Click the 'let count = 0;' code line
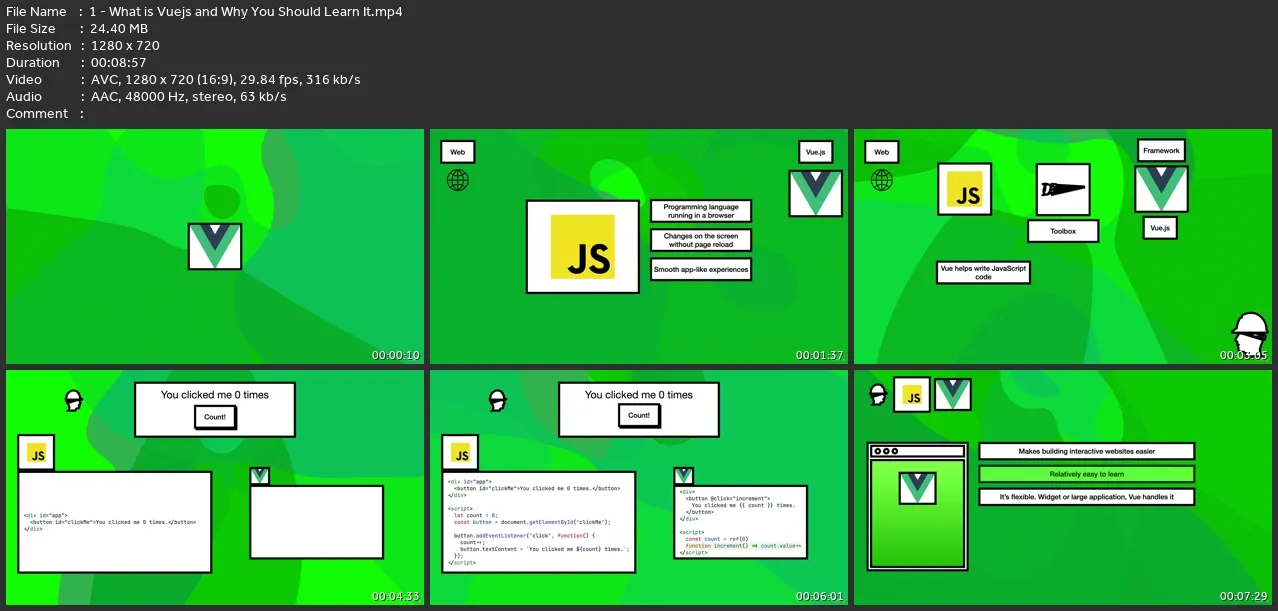Viewport: 1278px width, 611px height. pyautogui.click(x=475, y=515)
